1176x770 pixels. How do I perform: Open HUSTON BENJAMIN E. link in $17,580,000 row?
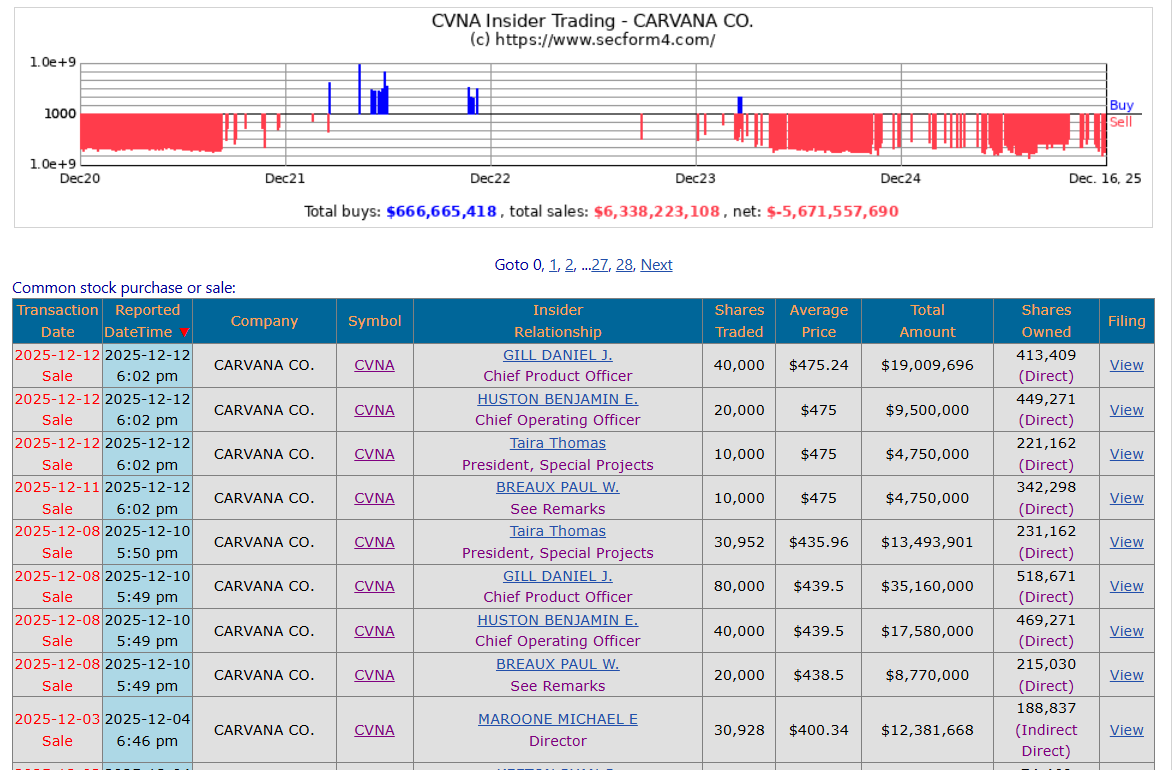click(557, 620)
